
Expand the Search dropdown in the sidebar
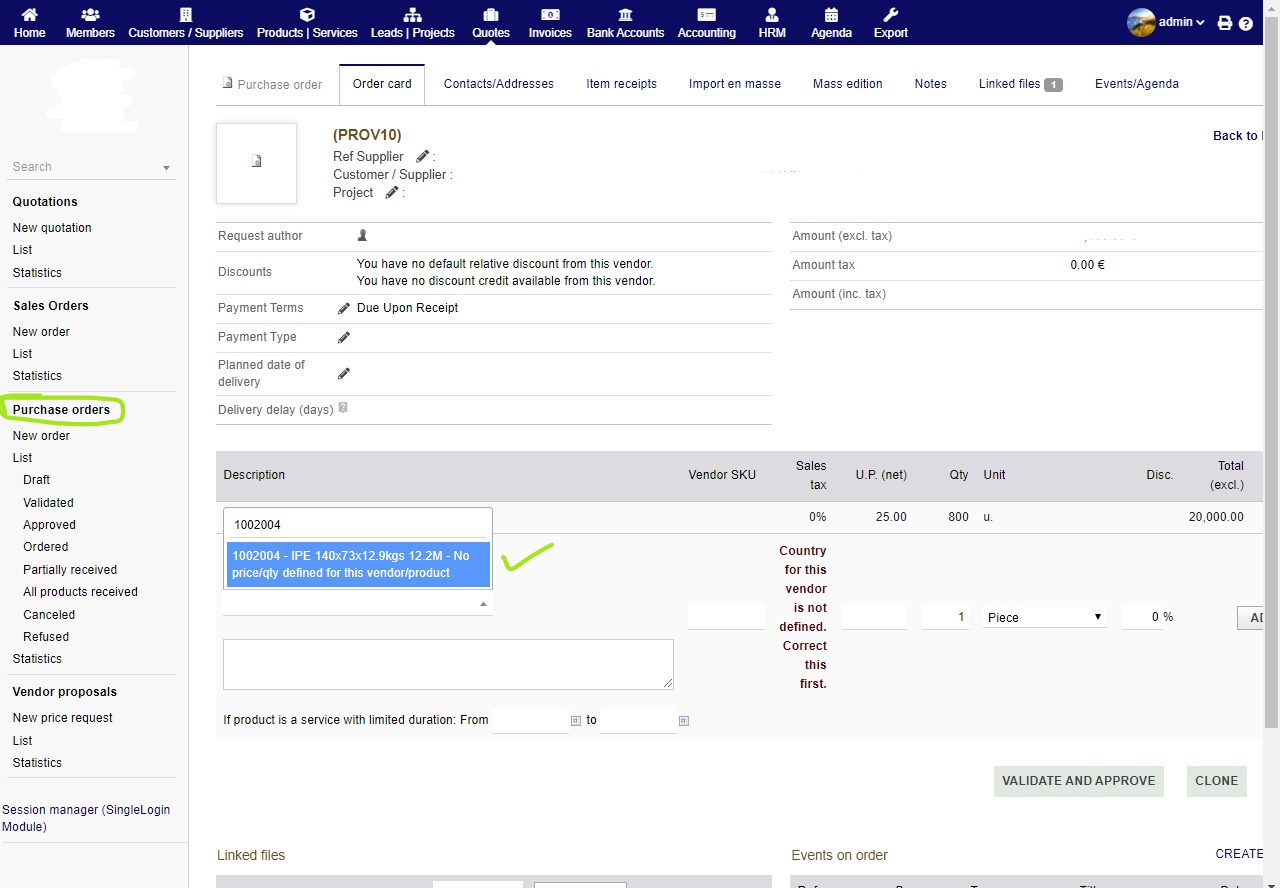[168, 166]
